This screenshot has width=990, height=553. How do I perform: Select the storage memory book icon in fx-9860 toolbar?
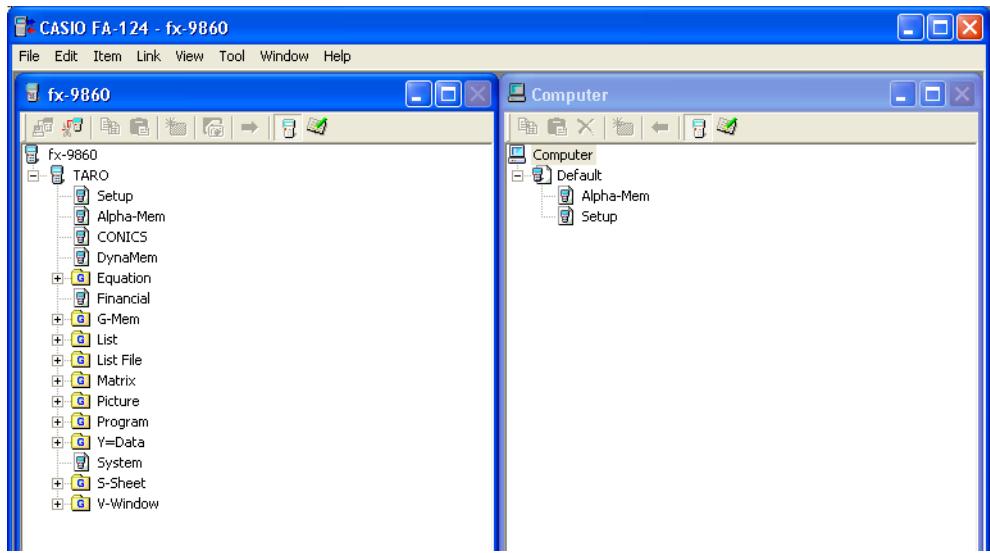coord(317,127)
